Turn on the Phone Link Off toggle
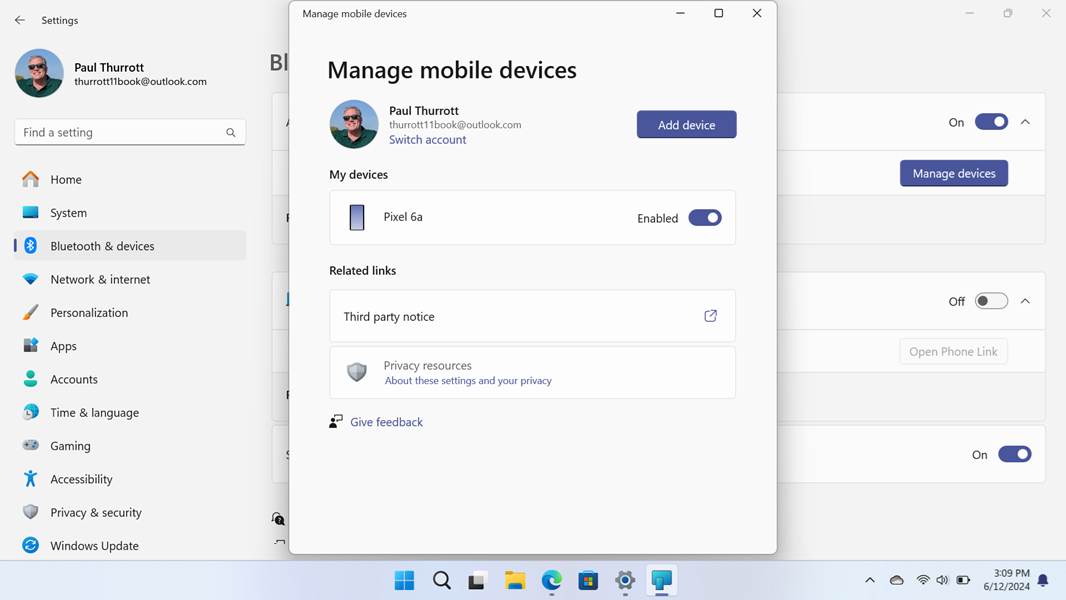Image resolution: width=1066 pixels, height=600 pixels. [x=991, y=301]
